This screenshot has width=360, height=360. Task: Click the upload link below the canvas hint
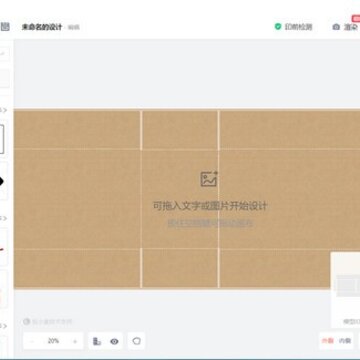(210, 223)
